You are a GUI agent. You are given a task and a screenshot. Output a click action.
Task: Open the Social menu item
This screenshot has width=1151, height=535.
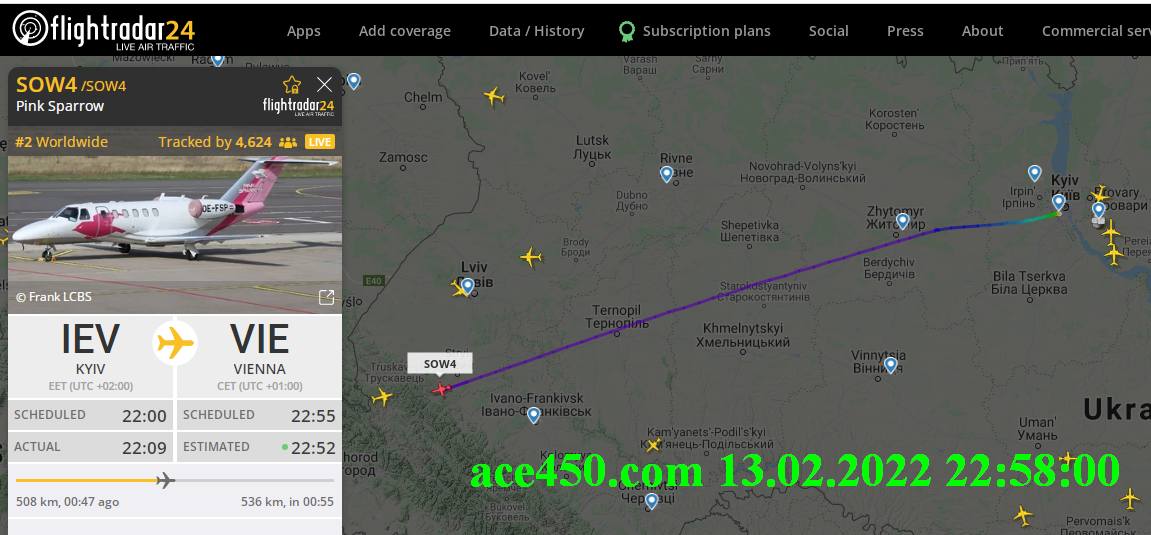pos(828,31)
